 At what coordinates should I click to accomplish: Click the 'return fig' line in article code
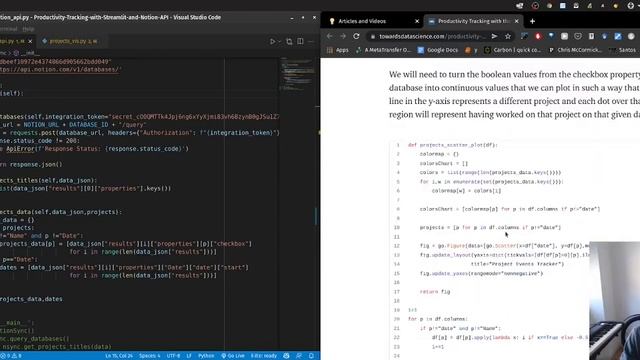point(435,292)
